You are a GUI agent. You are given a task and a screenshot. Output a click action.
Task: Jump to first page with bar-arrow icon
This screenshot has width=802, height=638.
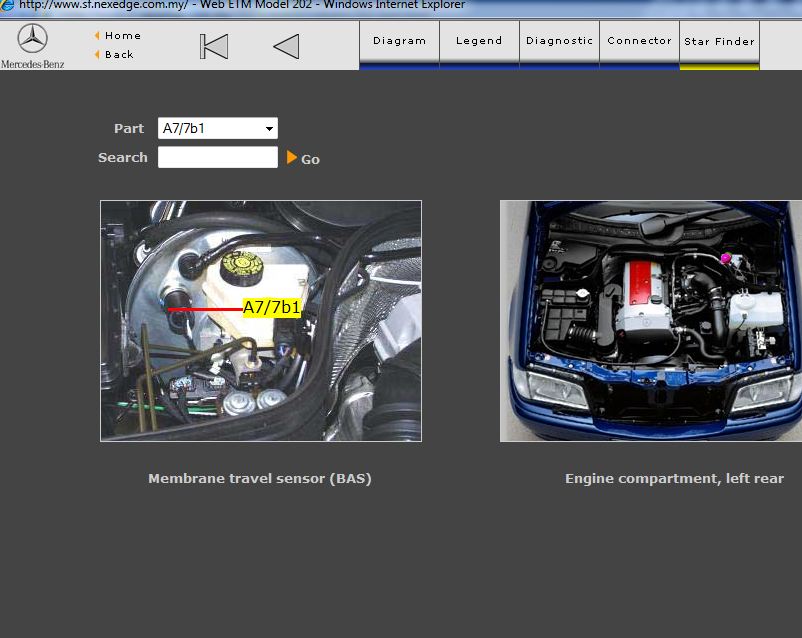[213, 46]
